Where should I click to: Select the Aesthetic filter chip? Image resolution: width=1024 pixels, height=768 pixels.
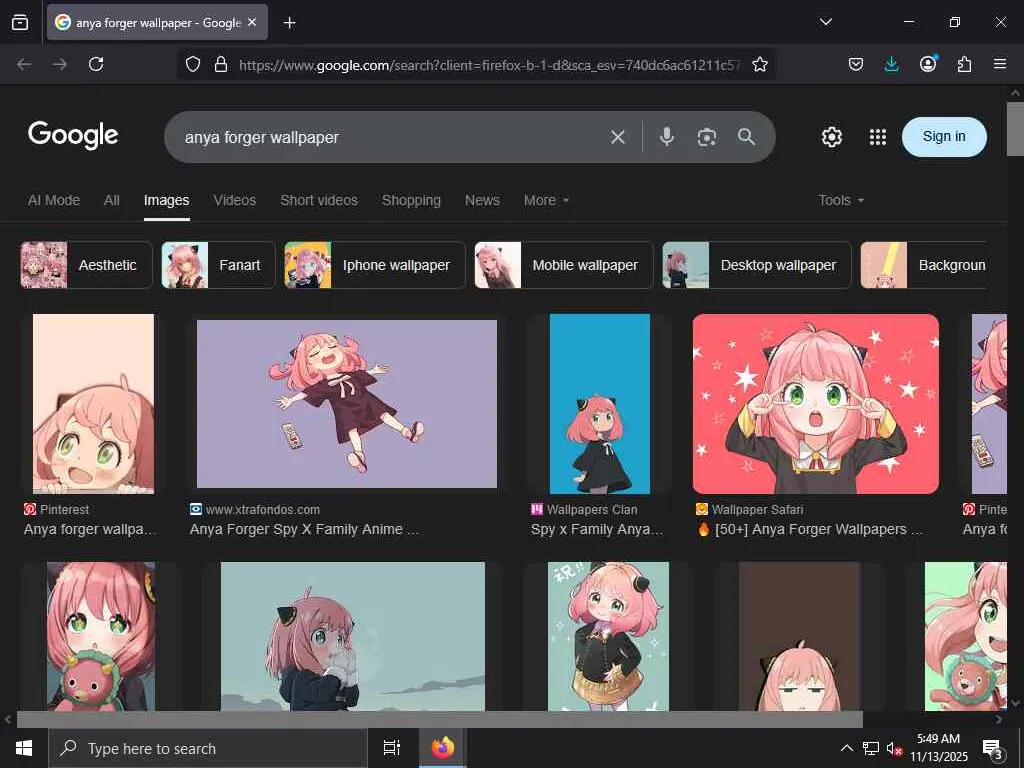tap(86, 265)
